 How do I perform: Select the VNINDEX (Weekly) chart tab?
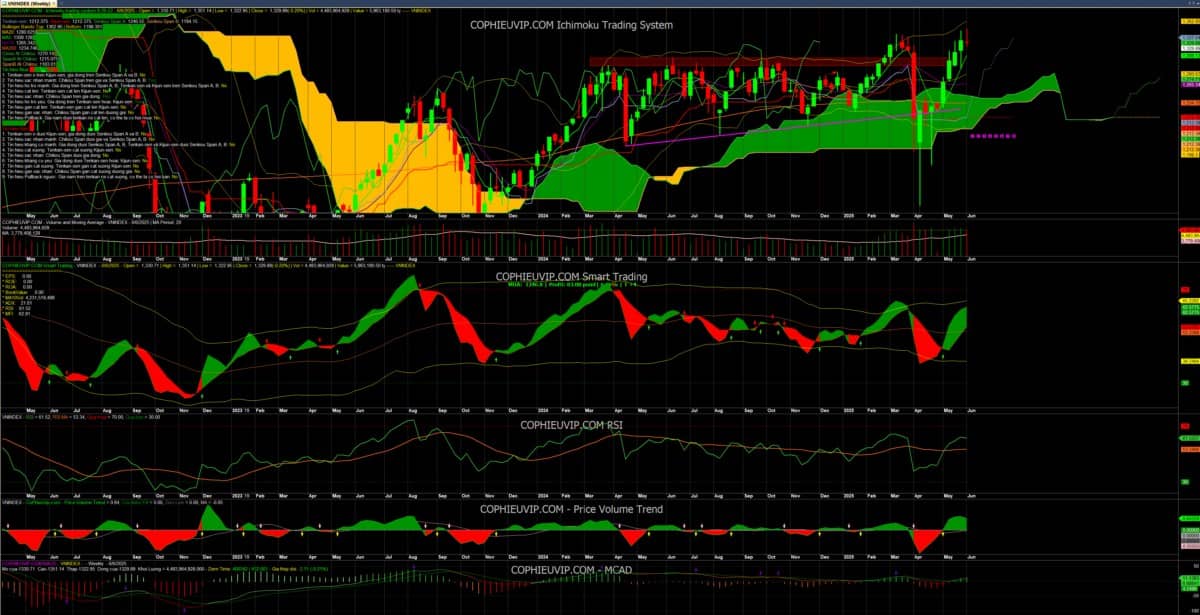pos(27,4)
